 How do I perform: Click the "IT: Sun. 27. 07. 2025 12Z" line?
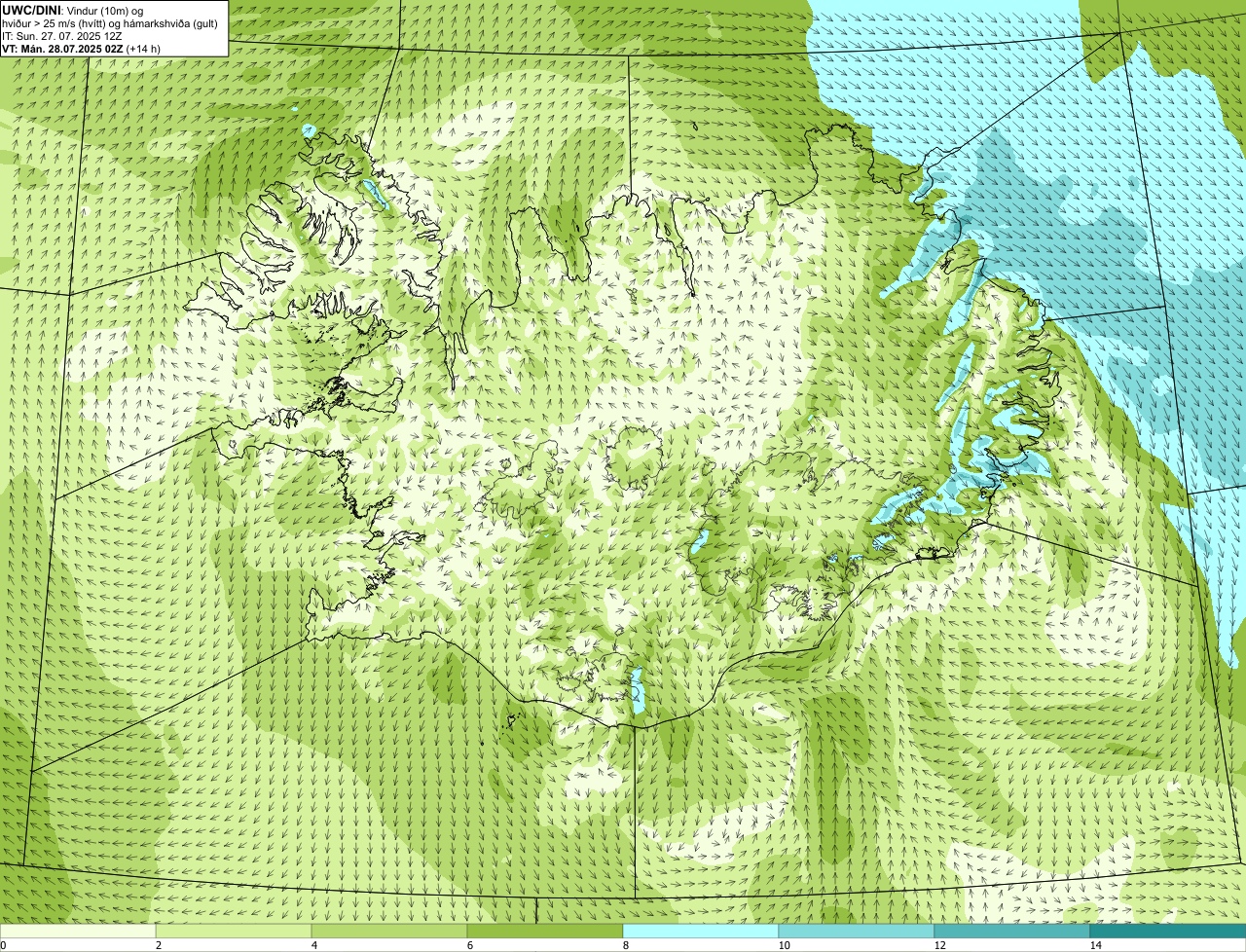[x=62, y=35]
